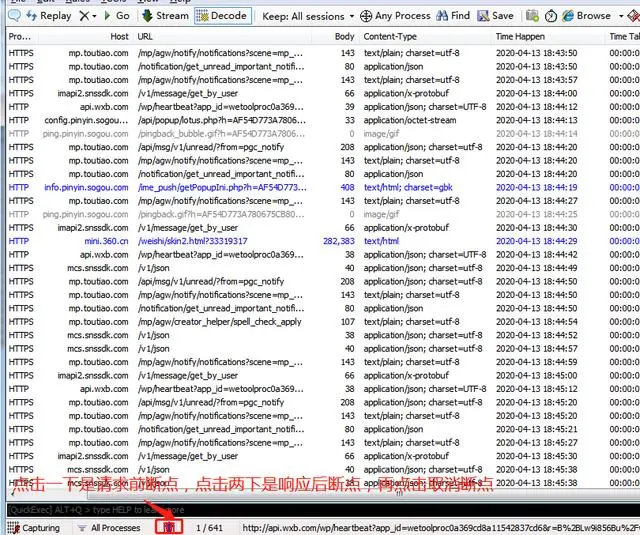Select the mp.toutiao.com notify session at 18:44:27
640x535 pixels.
point(323,201)
